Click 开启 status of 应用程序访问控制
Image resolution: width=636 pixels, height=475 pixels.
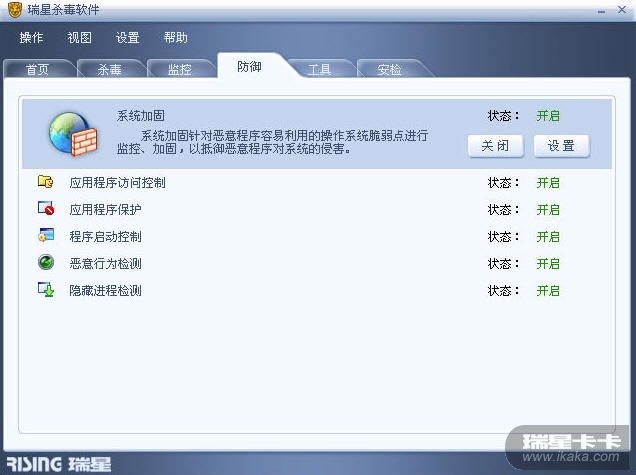548,183
